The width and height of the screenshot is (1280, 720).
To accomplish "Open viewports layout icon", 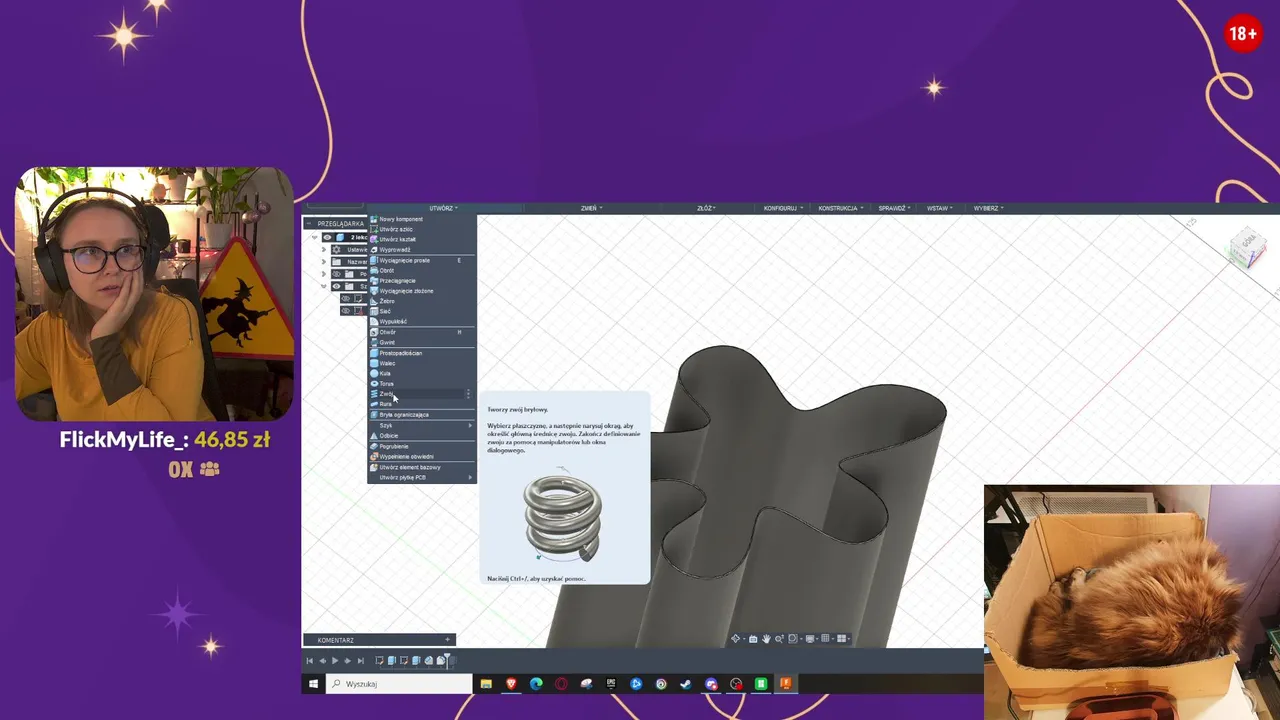I will (x=843, y=638).
